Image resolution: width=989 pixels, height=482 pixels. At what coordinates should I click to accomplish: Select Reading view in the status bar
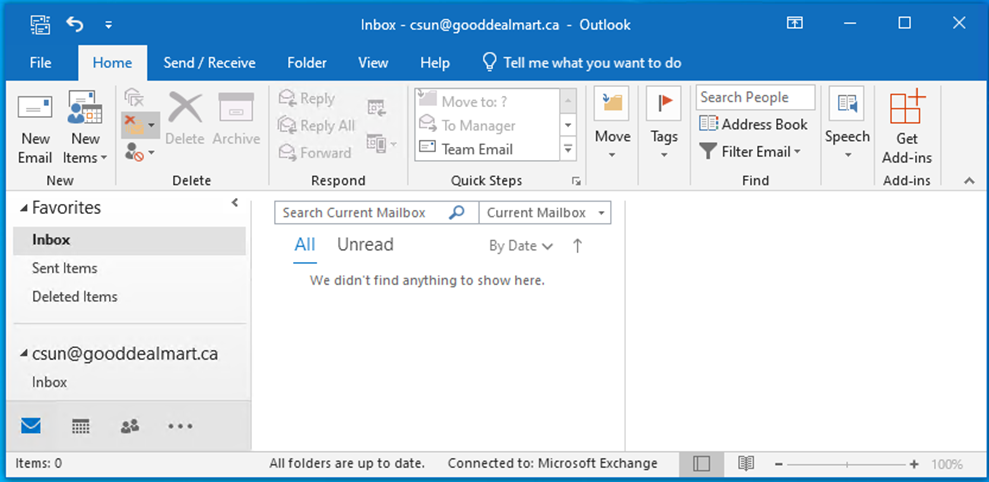(746, 464)
